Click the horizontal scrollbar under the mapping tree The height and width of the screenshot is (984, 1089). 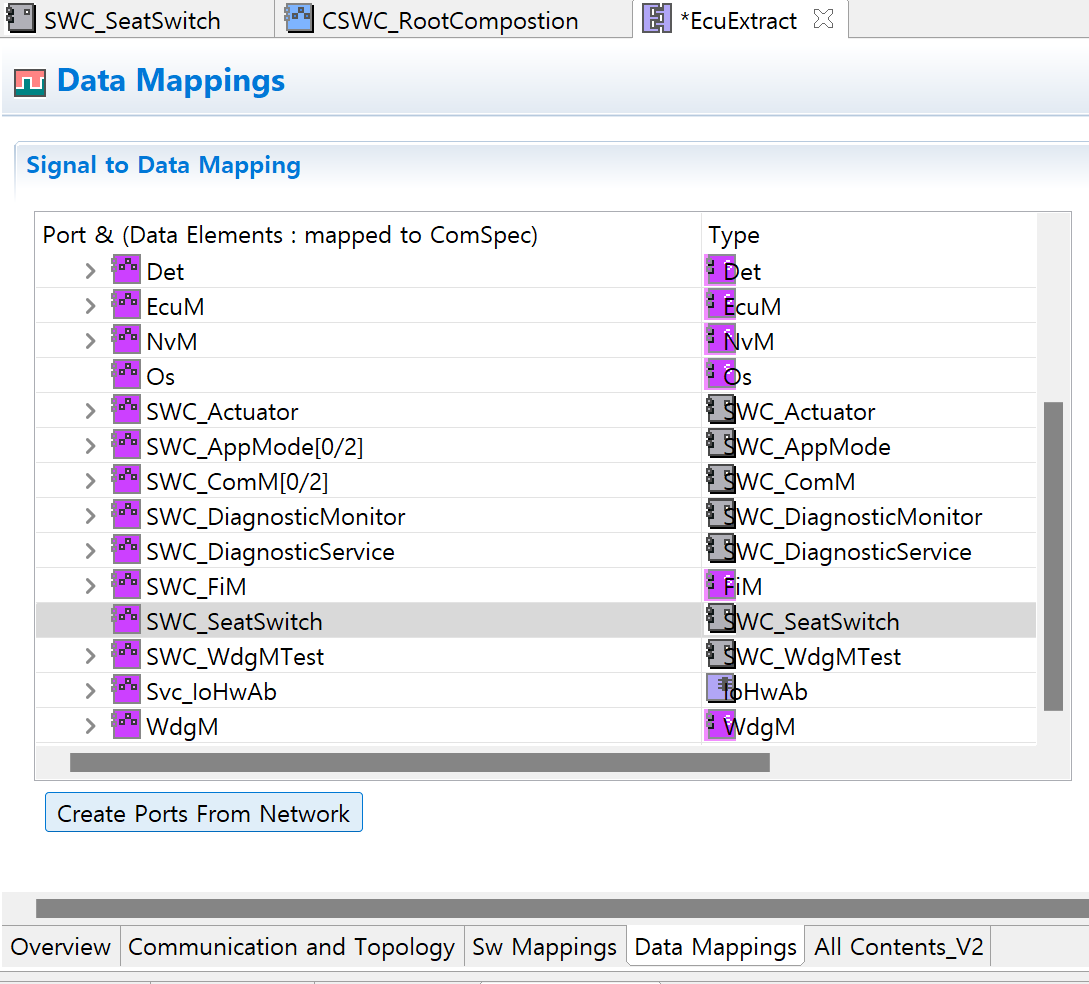[x=419, y=762]
